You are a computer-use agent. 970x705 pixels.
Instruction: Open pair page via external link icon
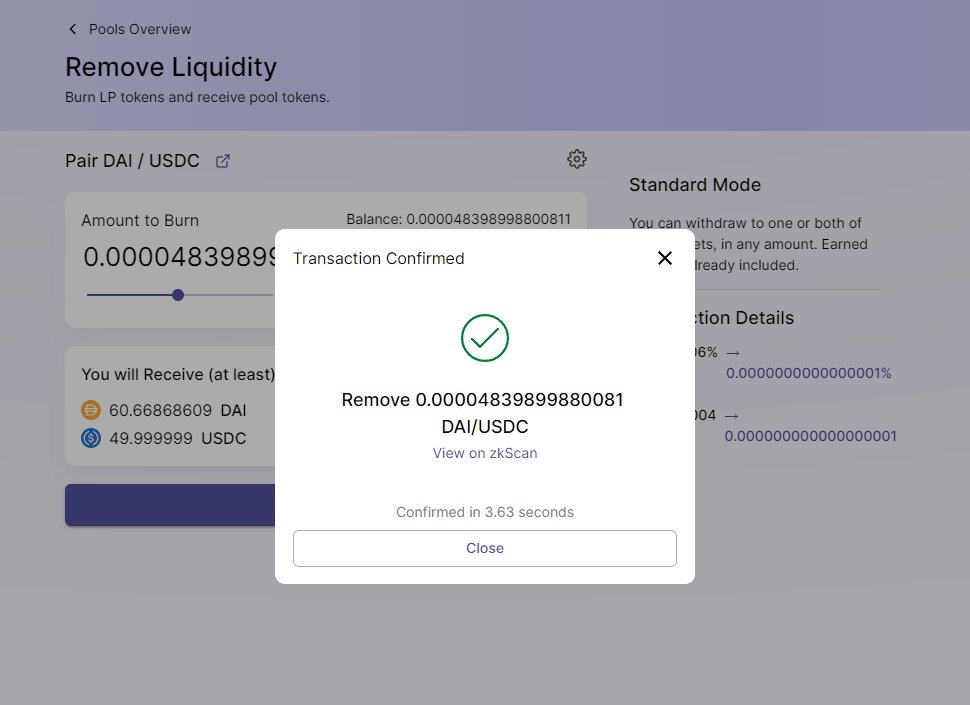pos(221,160)
